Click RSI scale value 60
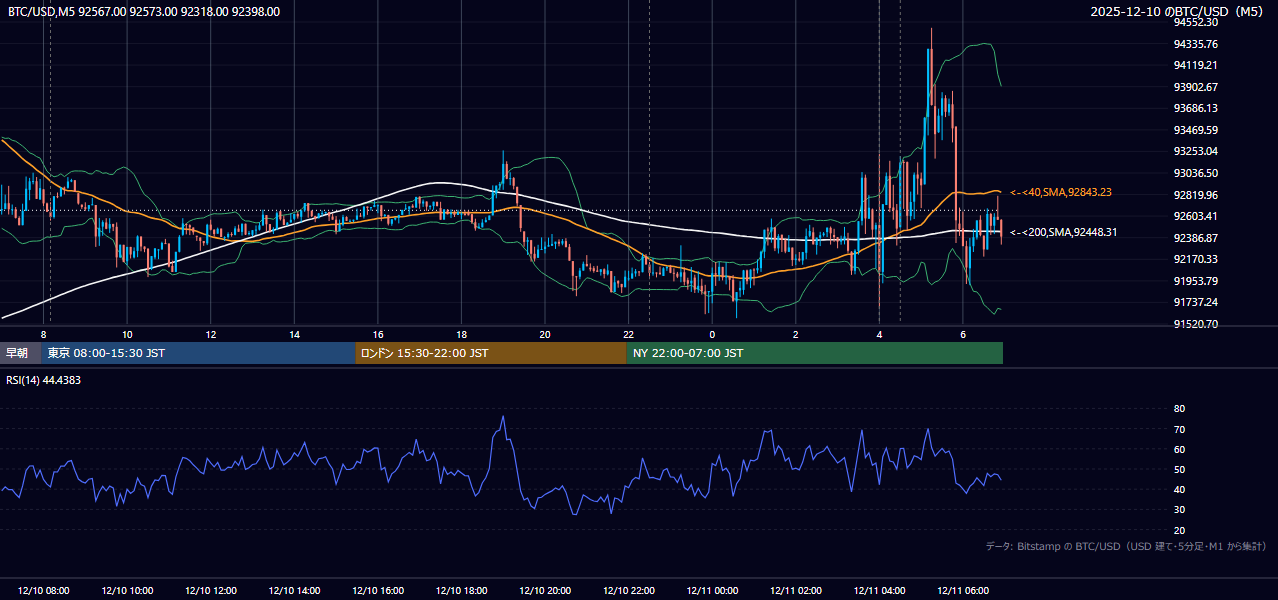Image resolution: width=1278 pixels, height=600 pixels. [1179, 449]
